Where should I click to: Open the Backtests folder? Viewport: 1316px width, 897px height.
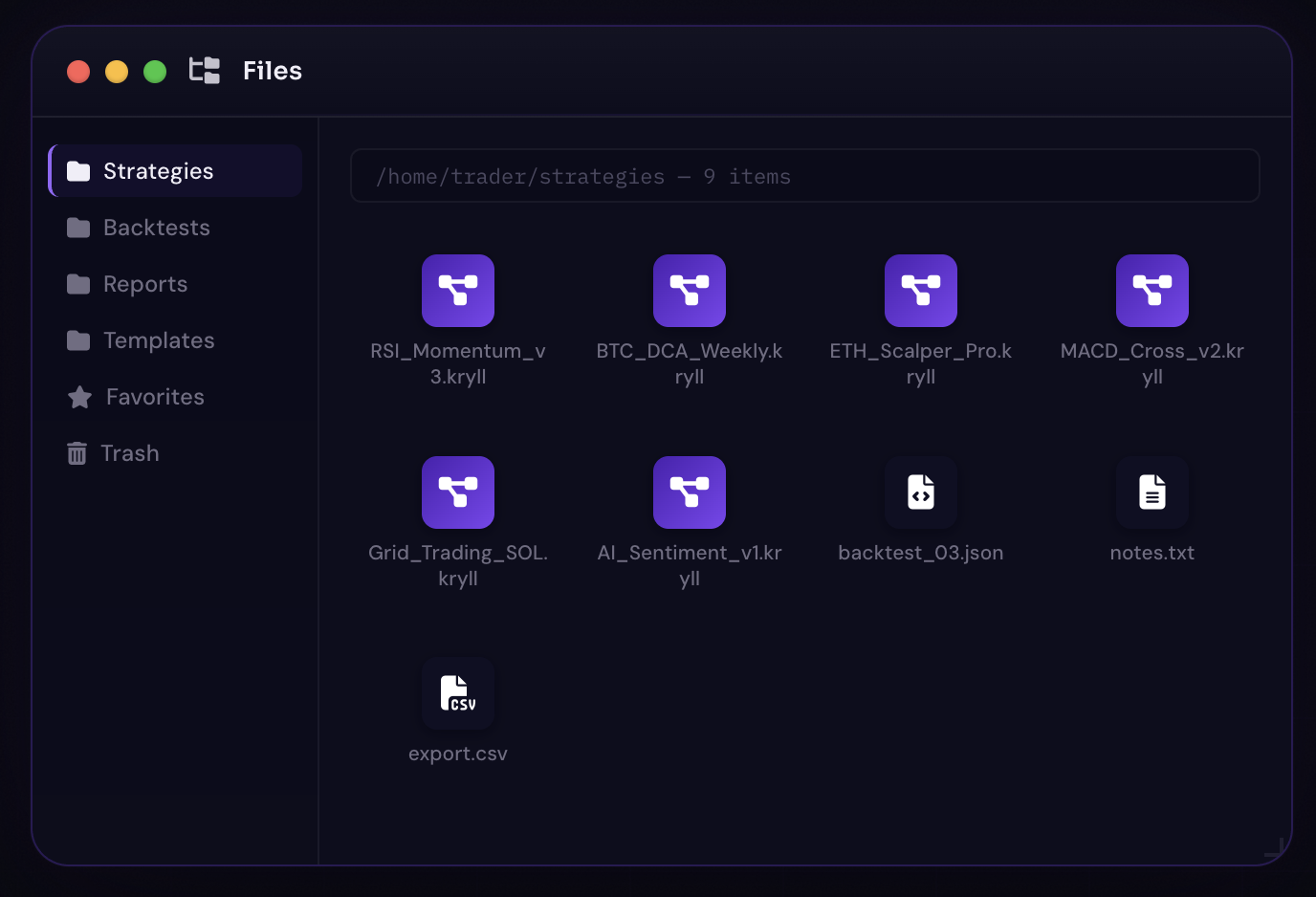click(156, 227)
